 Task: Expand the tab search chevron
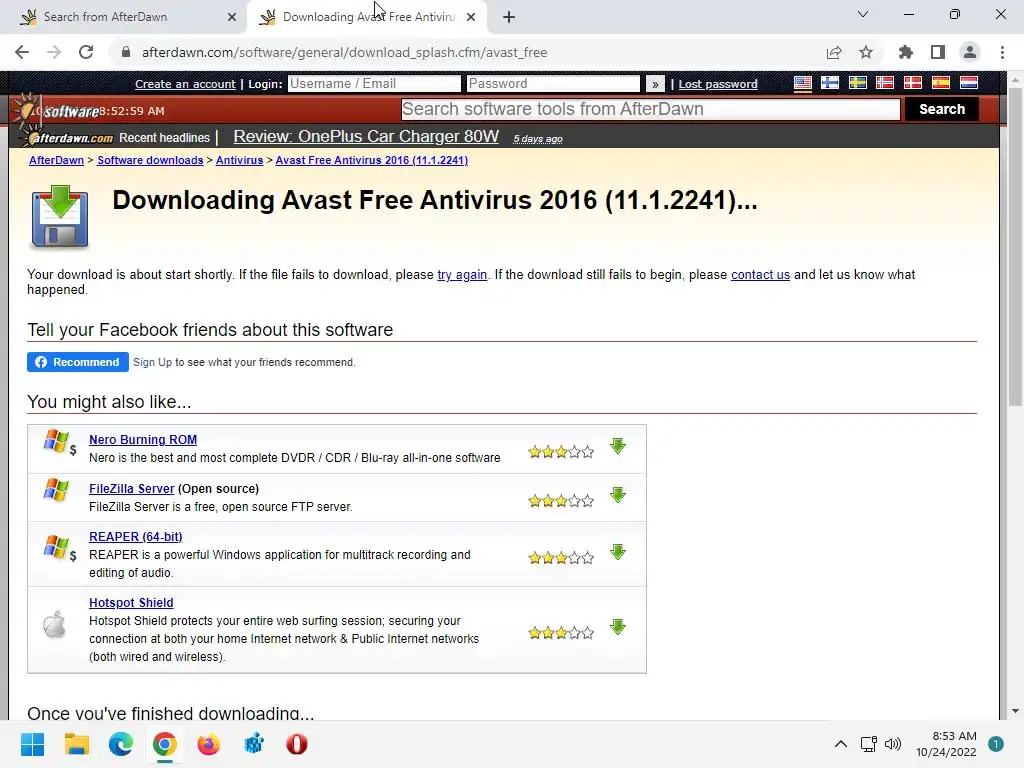pyautogui.click(x=863, y=14)
